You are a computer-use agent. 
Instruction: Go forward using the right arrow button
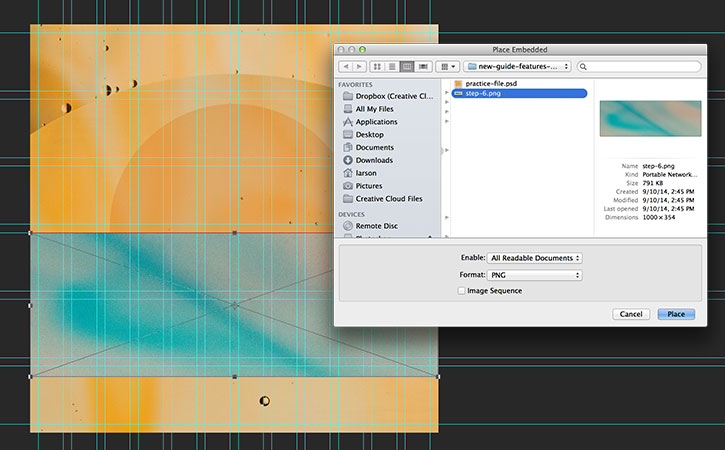[x=360, y=67]
